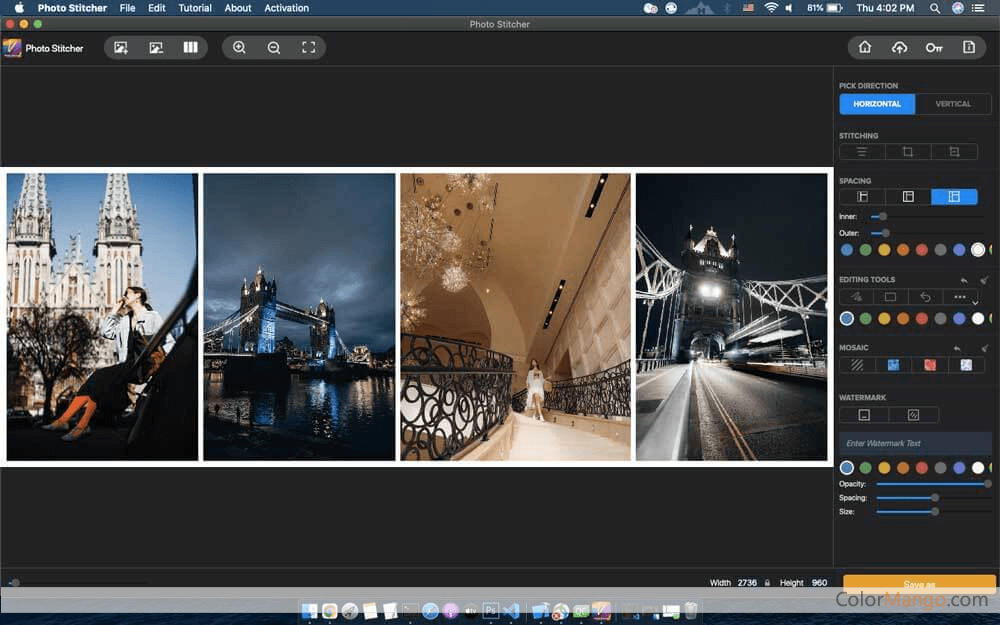The height and width of the screenshot is (625, 1000).
Task: Open the File menu
Action: pos(127,8)
